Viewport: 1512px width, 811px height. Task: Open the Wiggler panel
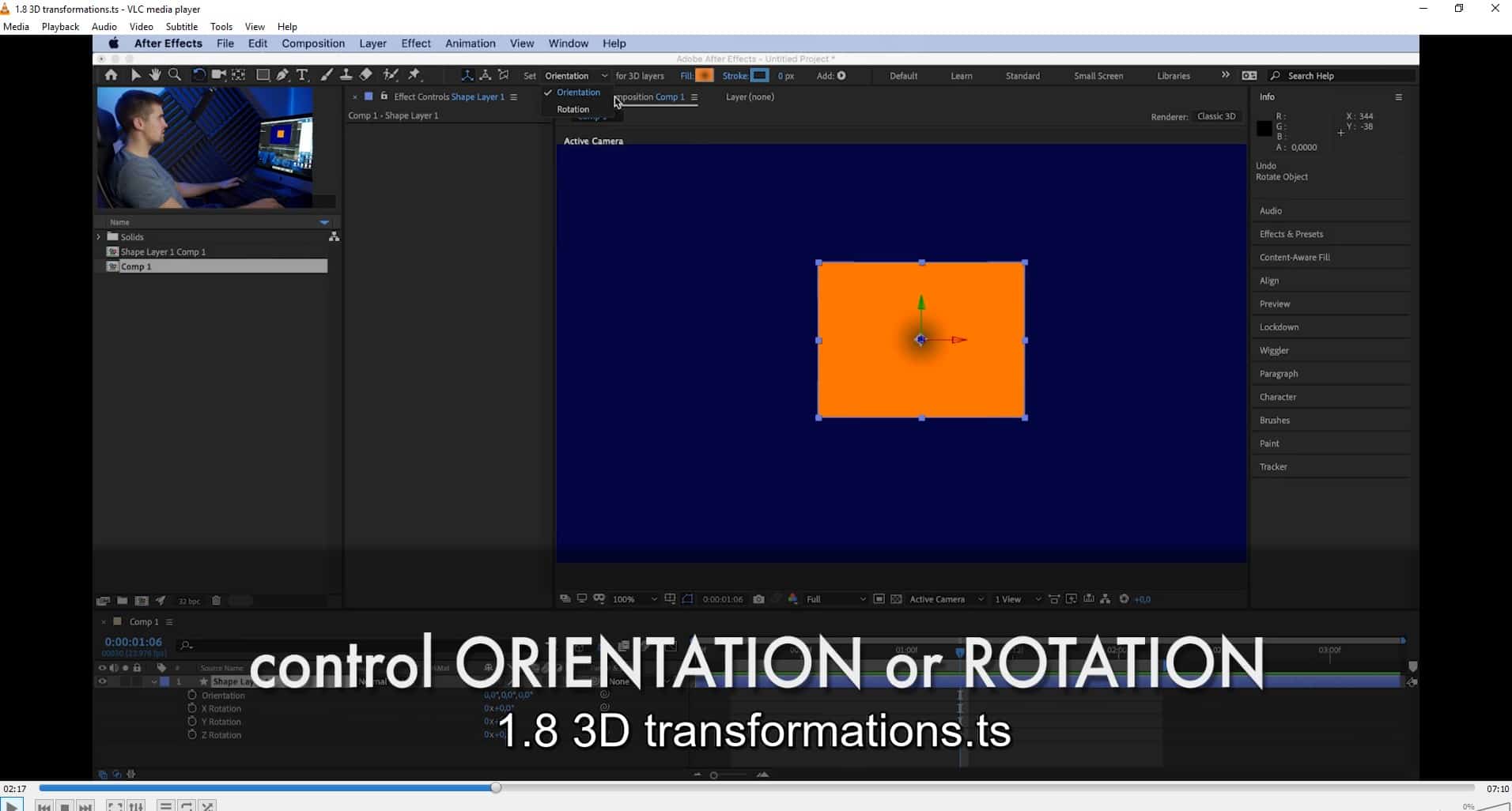[1274, 350]
